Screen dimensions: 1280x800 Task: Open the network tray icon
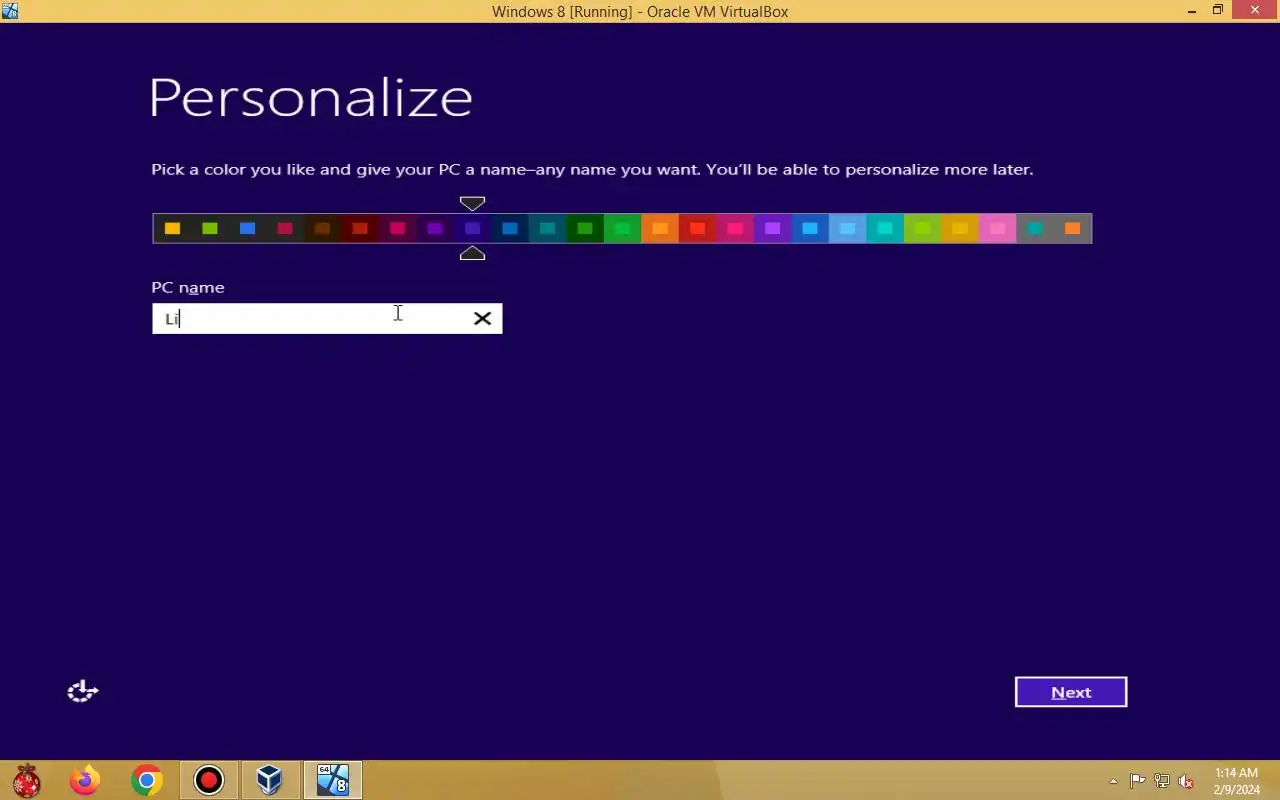pyautogui.click(x=1162, y=781)
